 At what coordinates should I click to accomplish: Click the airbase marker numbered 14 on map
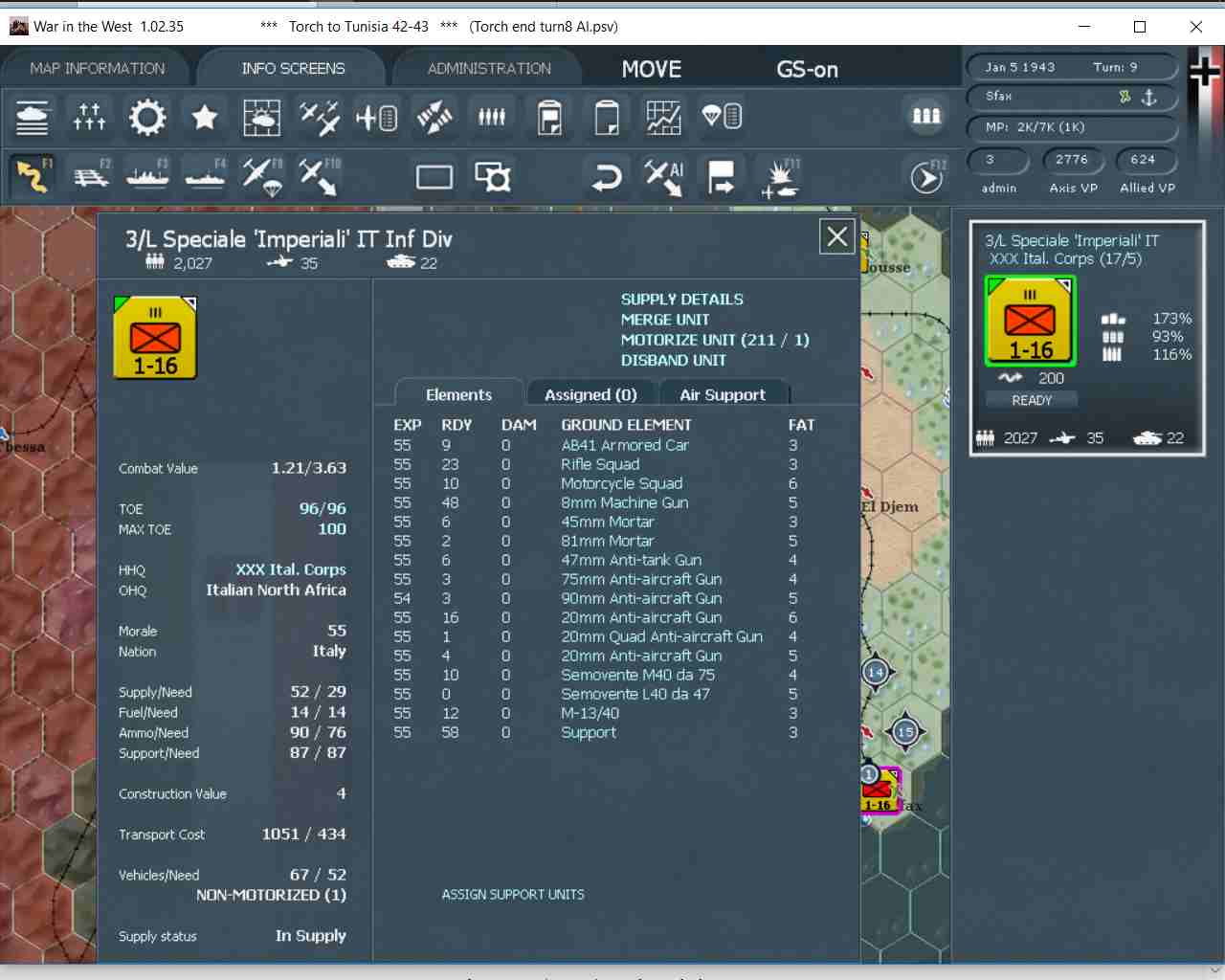click(x=876, y=672)
